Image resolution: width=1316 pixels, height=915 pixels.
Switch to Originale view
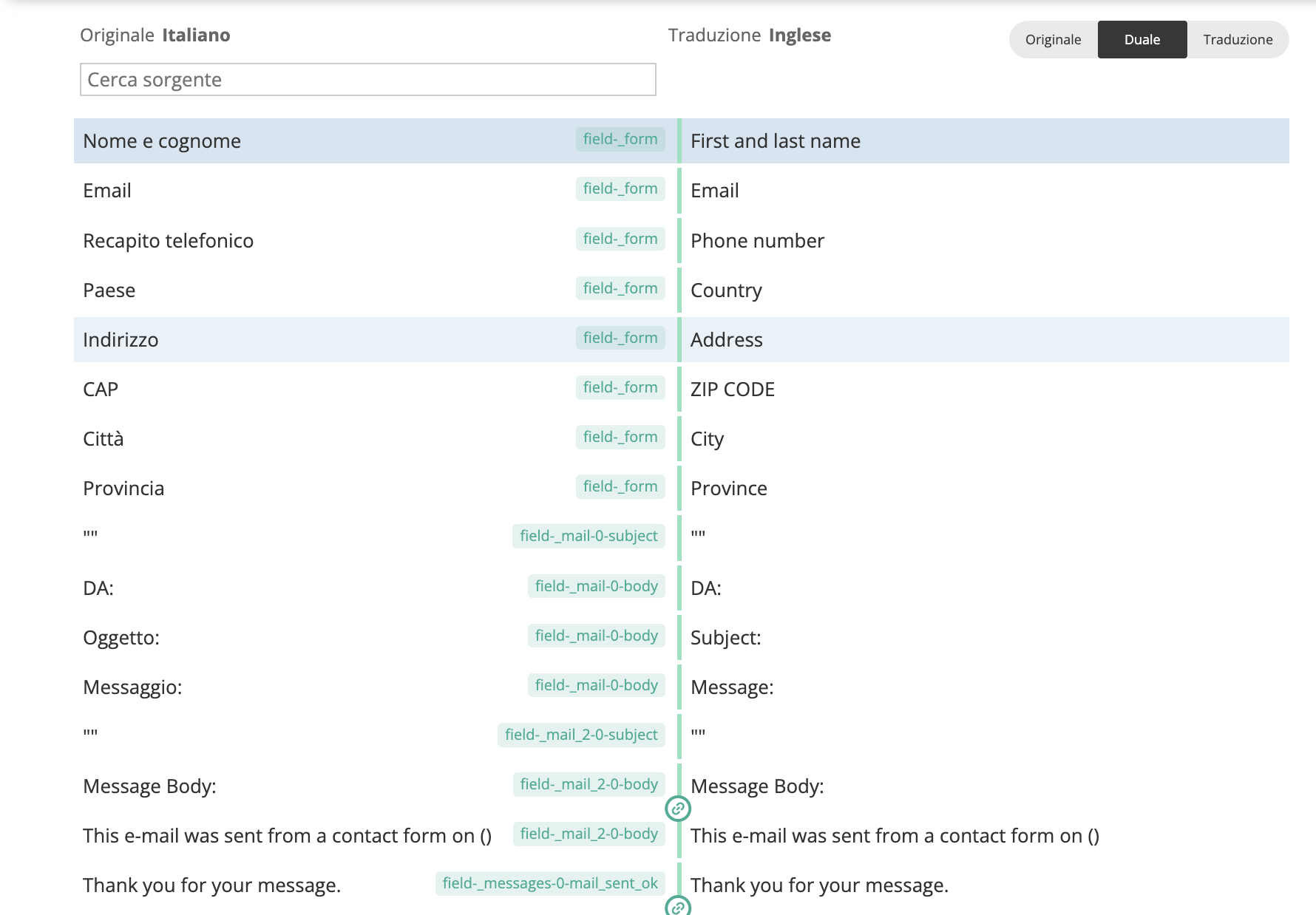click(x=1053, y=39)
